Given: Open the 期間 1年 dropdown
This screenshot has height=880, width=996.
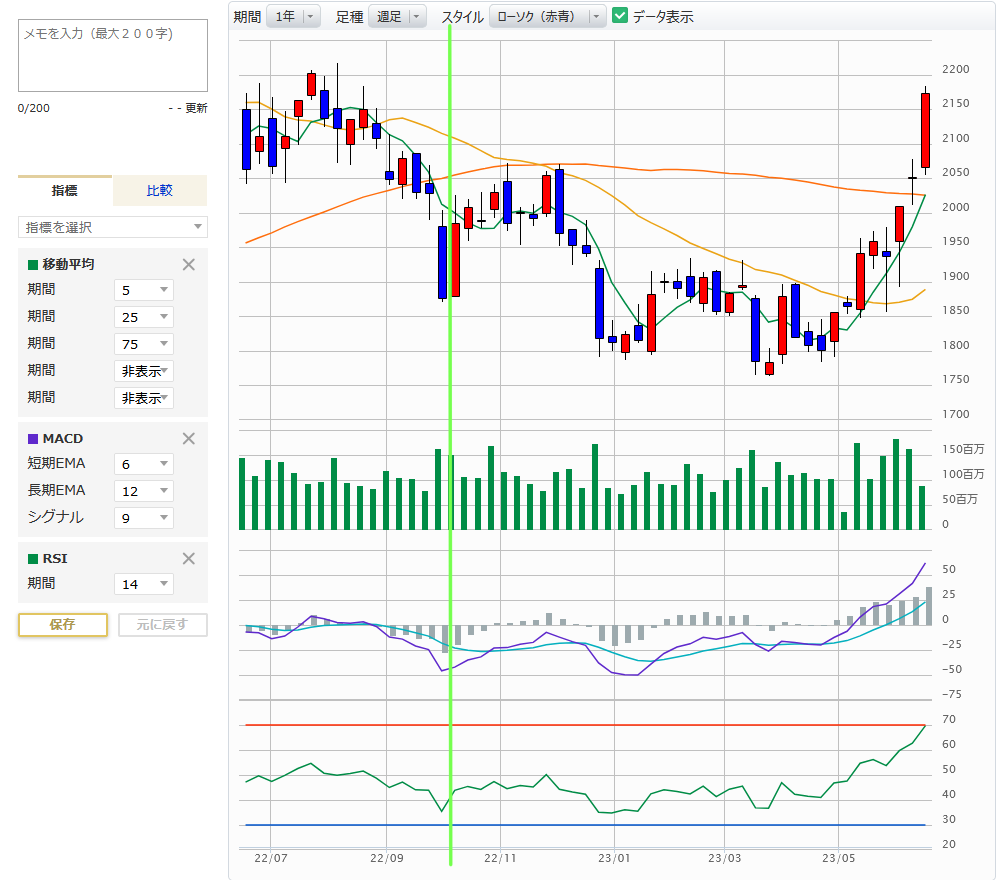Looking at the screenshot, I should click(293, 16).
